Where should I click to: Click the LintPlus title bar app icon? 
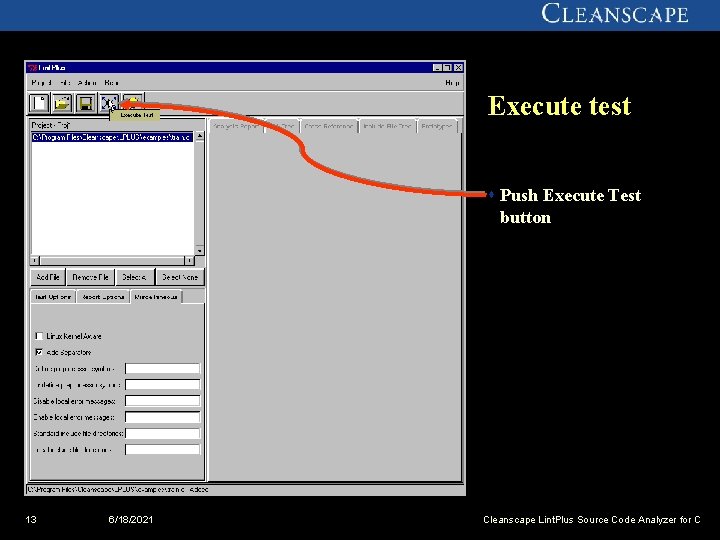pyautogui.click(x=32, y=68)
